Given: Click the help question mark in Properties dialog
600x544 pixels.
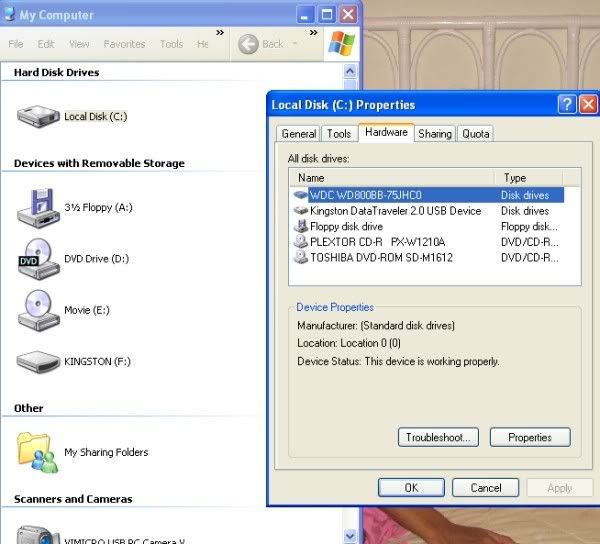Looking at the screenshot, I should point(567,104).
